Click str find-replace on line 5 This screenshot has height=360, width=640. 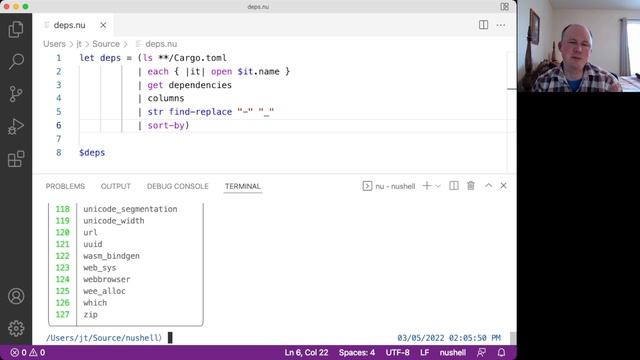[189, 112]
